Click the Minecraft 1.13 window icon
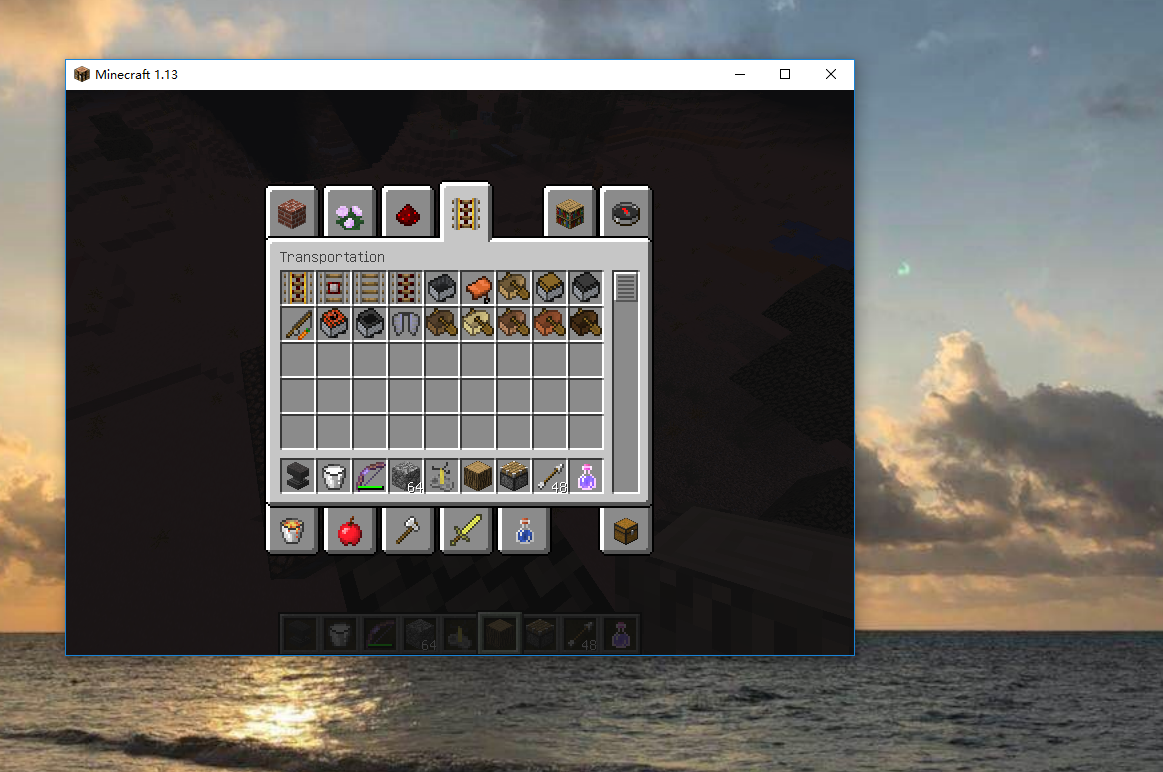 (82, 74)
